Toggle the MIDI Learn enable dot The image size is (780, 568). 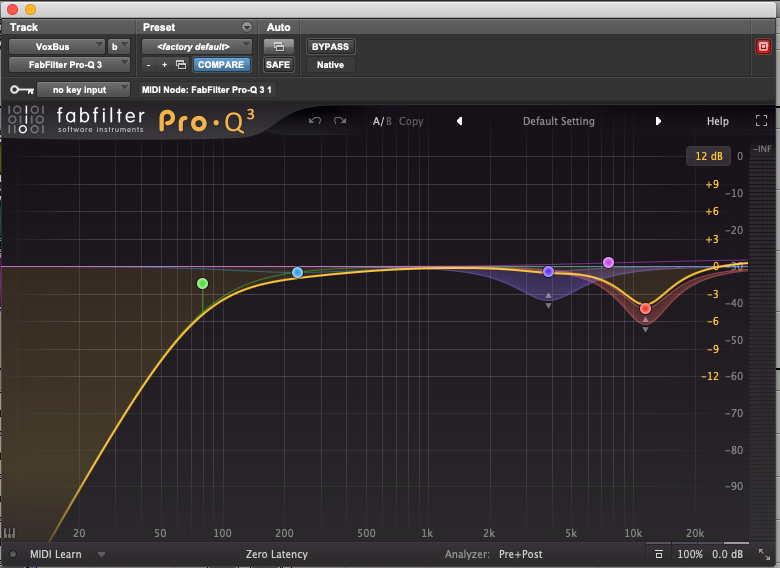(13, 554)
